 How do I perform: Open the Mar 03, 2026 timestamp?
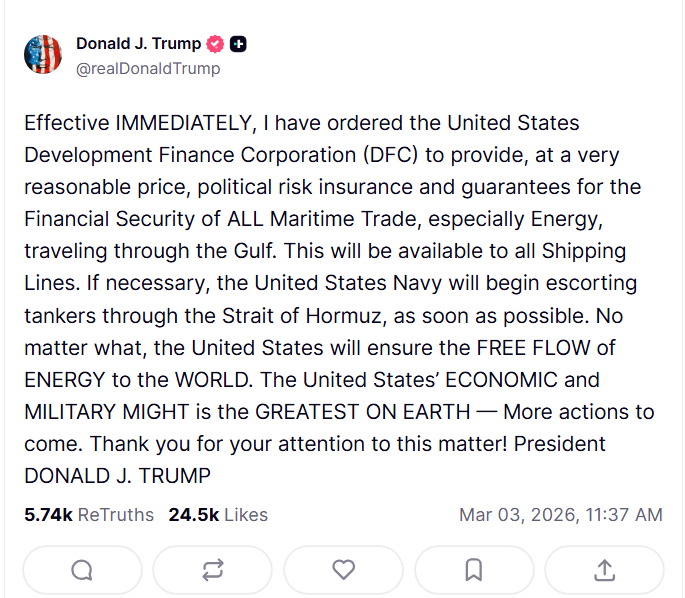pos(560,515)
